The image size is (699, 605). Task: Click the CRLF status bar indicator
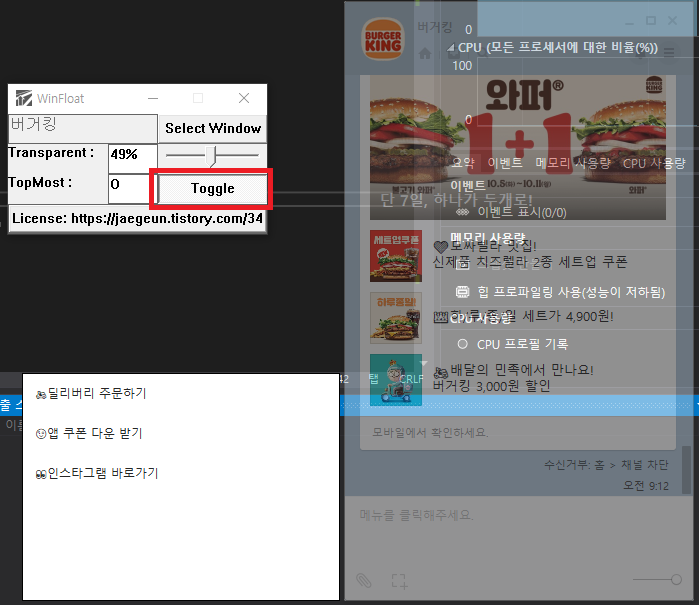[x=411, y=379]
